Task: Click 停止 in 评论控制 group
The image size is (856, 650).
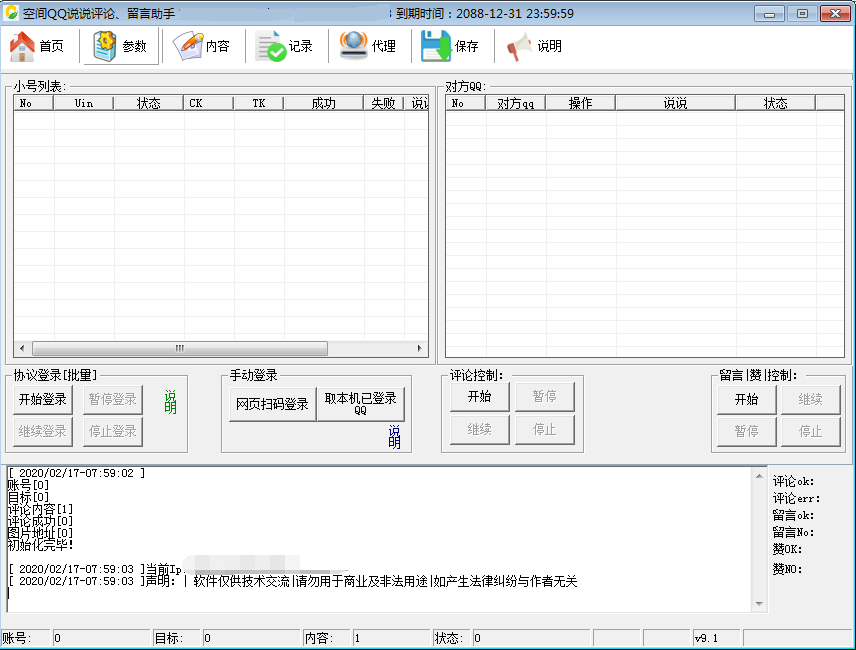Action: [x=544, y=430]
